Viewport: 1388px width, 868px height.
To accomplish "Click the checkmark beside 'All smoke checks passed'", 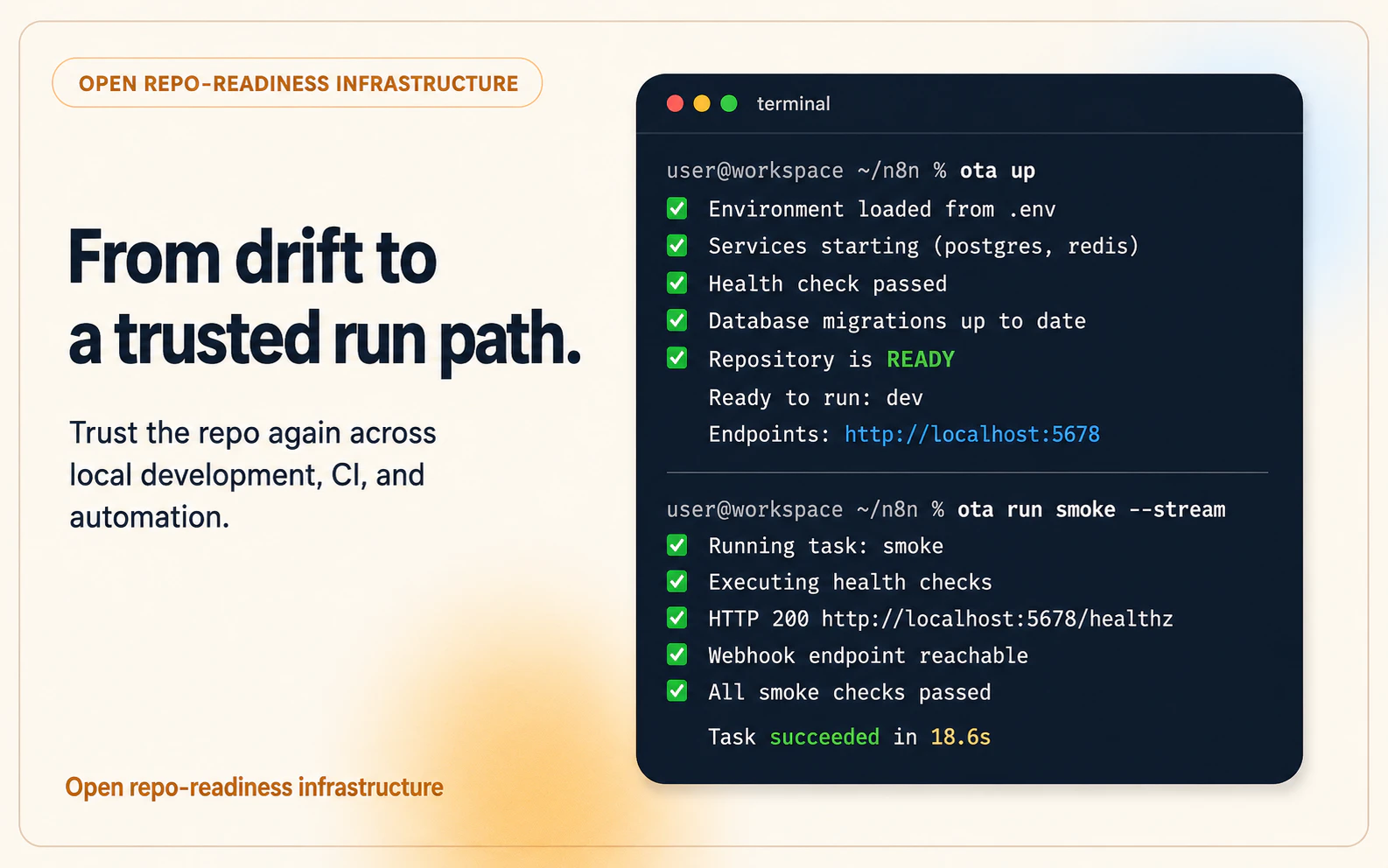I will pyautogui.click(x=676, y=691).
